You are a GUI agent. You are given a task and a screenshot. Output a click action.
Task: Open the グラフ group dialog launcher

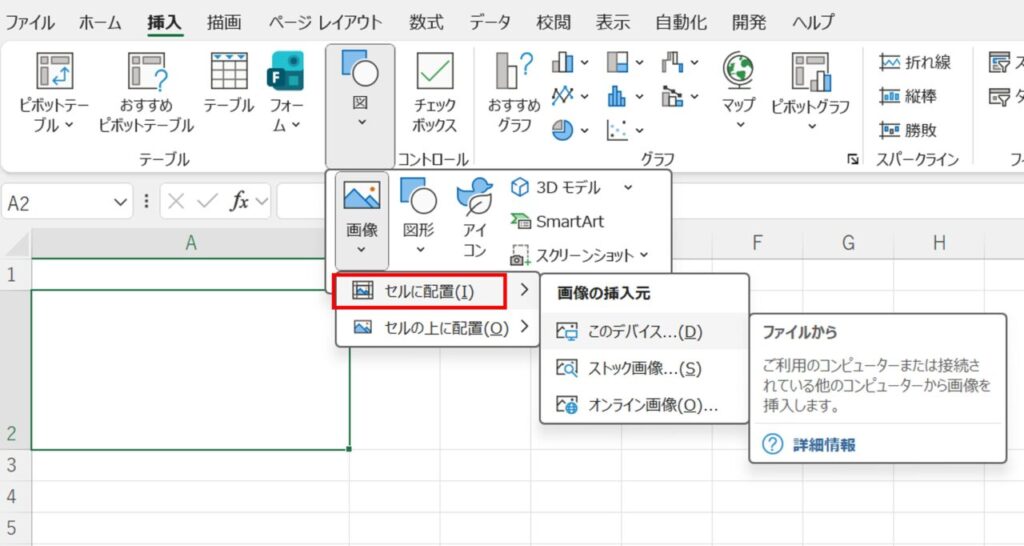pyautogui.click(x=852, y=159)
